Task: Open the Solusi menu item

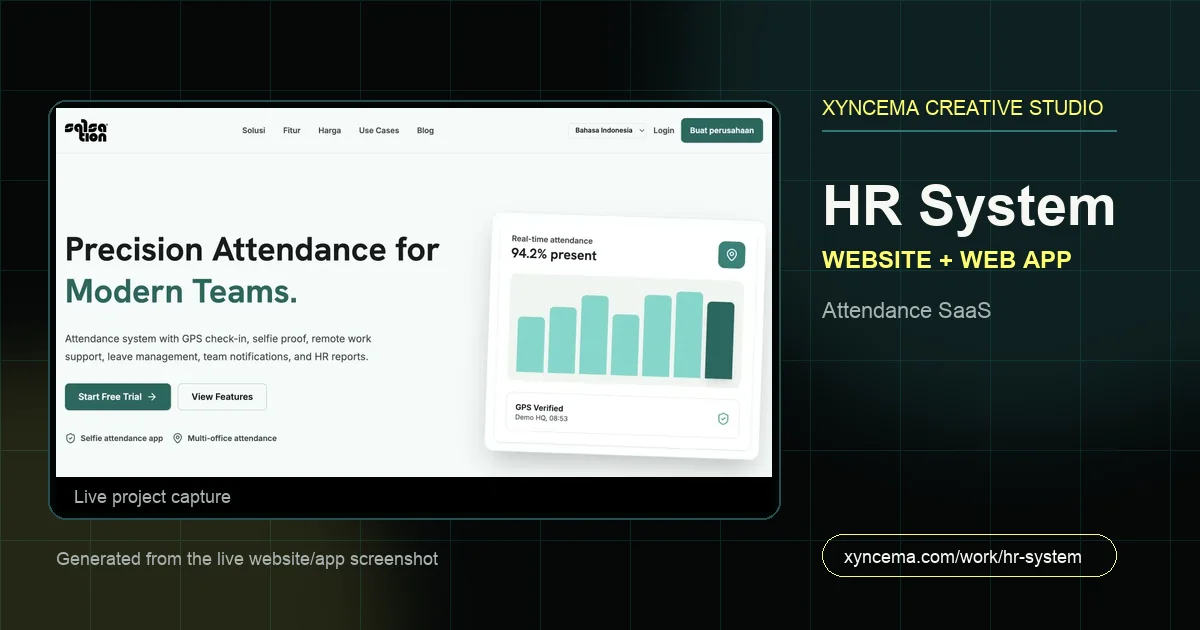Action: pyautogui.click(x=254, y=131)
